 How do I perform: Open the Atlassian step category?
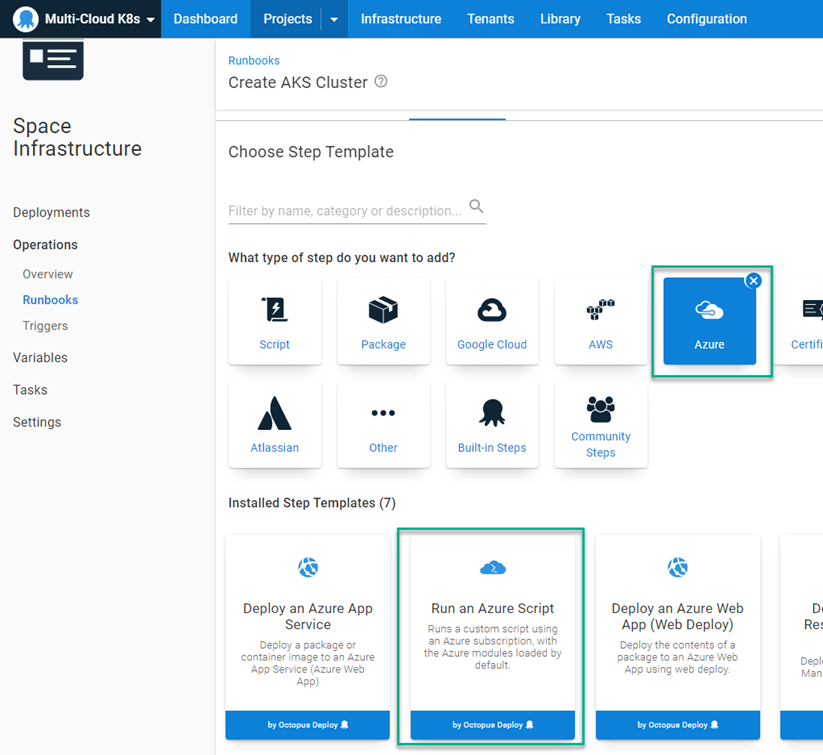pyautogui.click(x=274, y=423)
